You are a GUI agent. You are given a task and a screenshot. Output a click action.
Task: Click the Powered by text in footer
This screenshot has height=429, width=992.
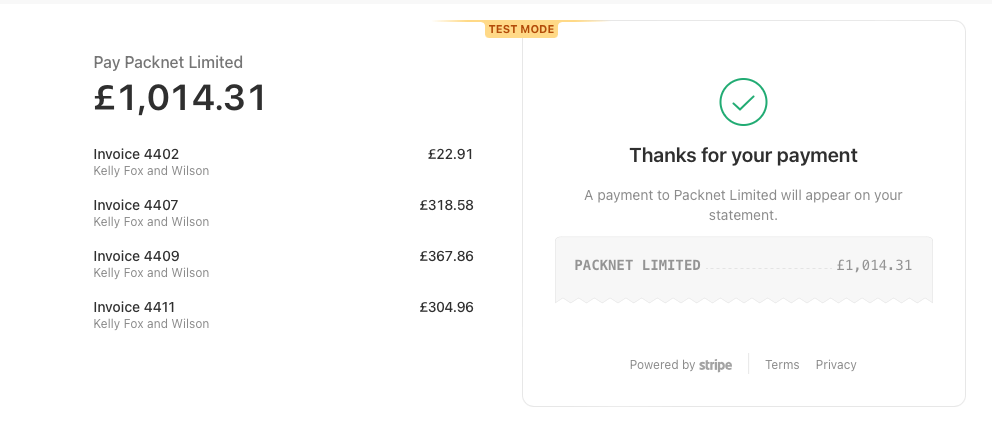[662, 365]
